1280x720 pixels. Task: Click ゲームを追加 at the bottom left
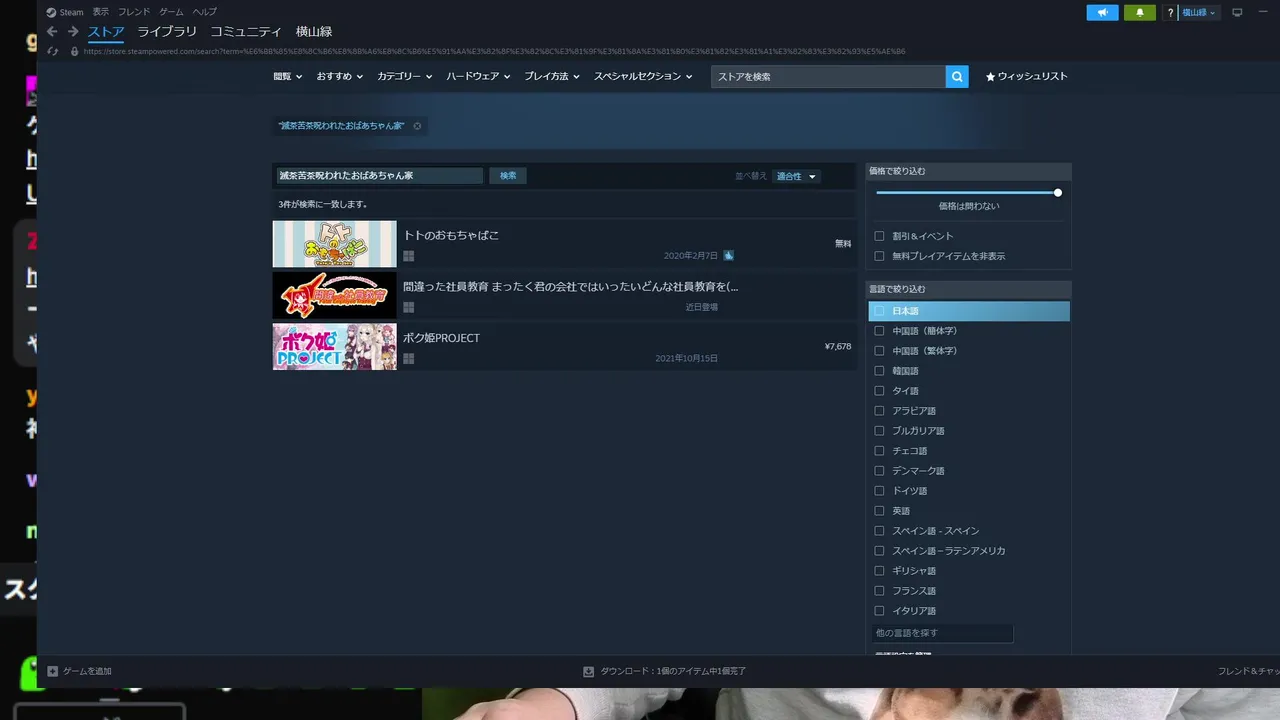point(87,671)
